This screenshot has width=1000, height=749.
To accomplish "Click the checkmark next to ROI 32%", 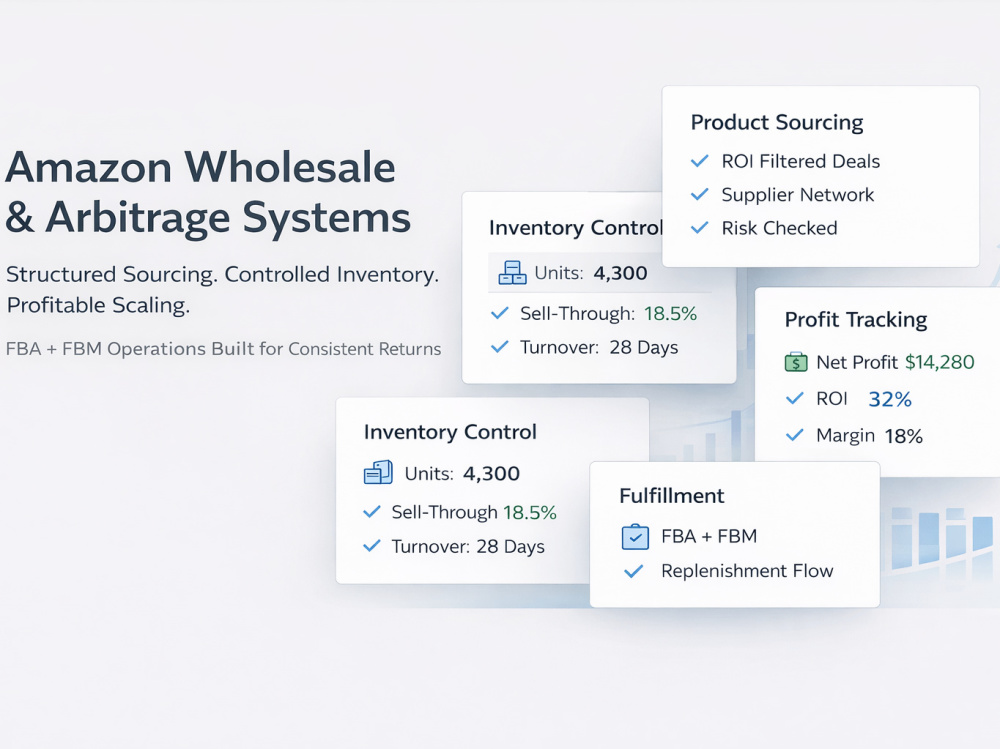I will pos(795,399).
